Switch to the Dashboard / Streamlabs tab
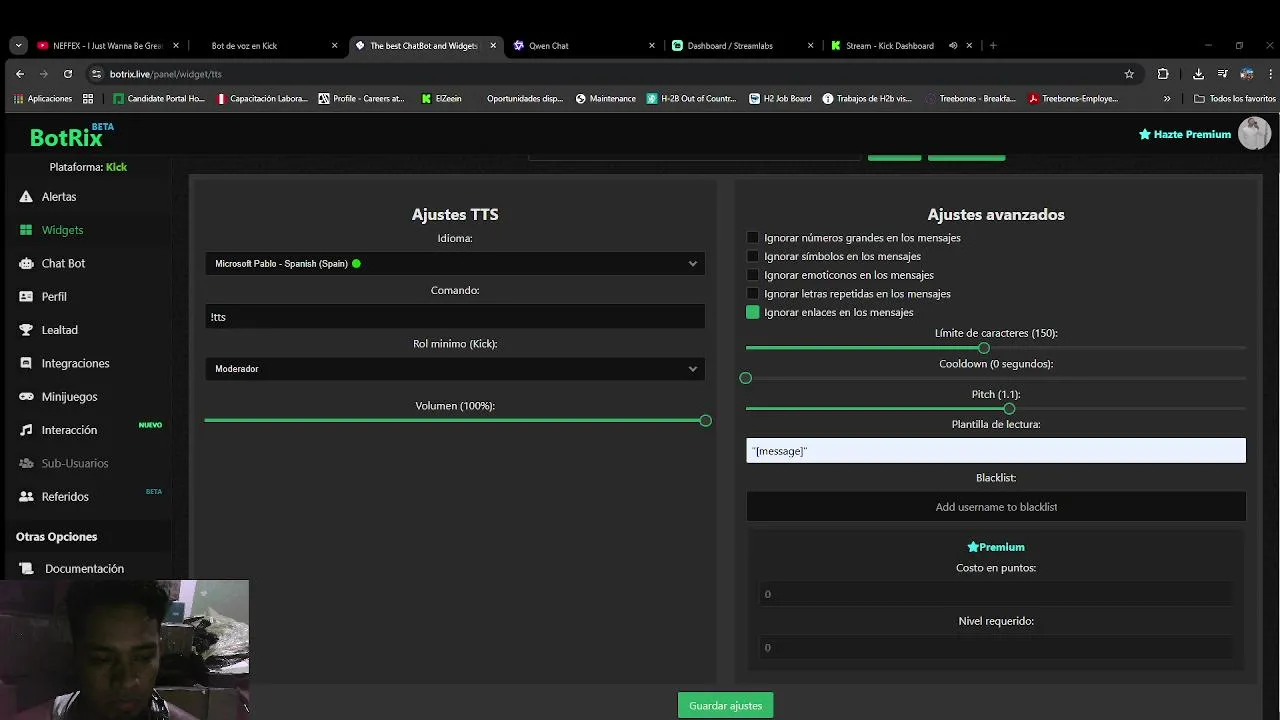 pos(743,45)
